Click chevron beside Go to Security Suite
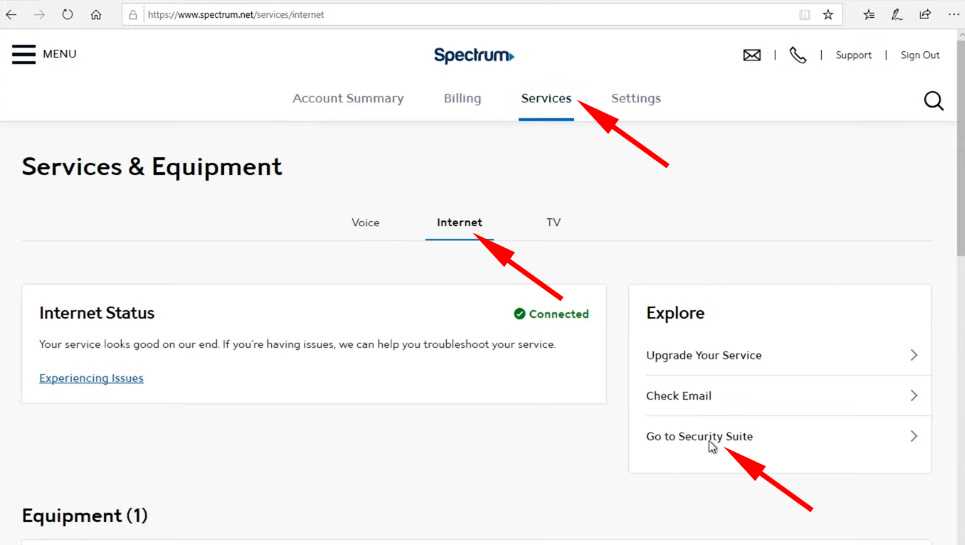 click(914, 436)
